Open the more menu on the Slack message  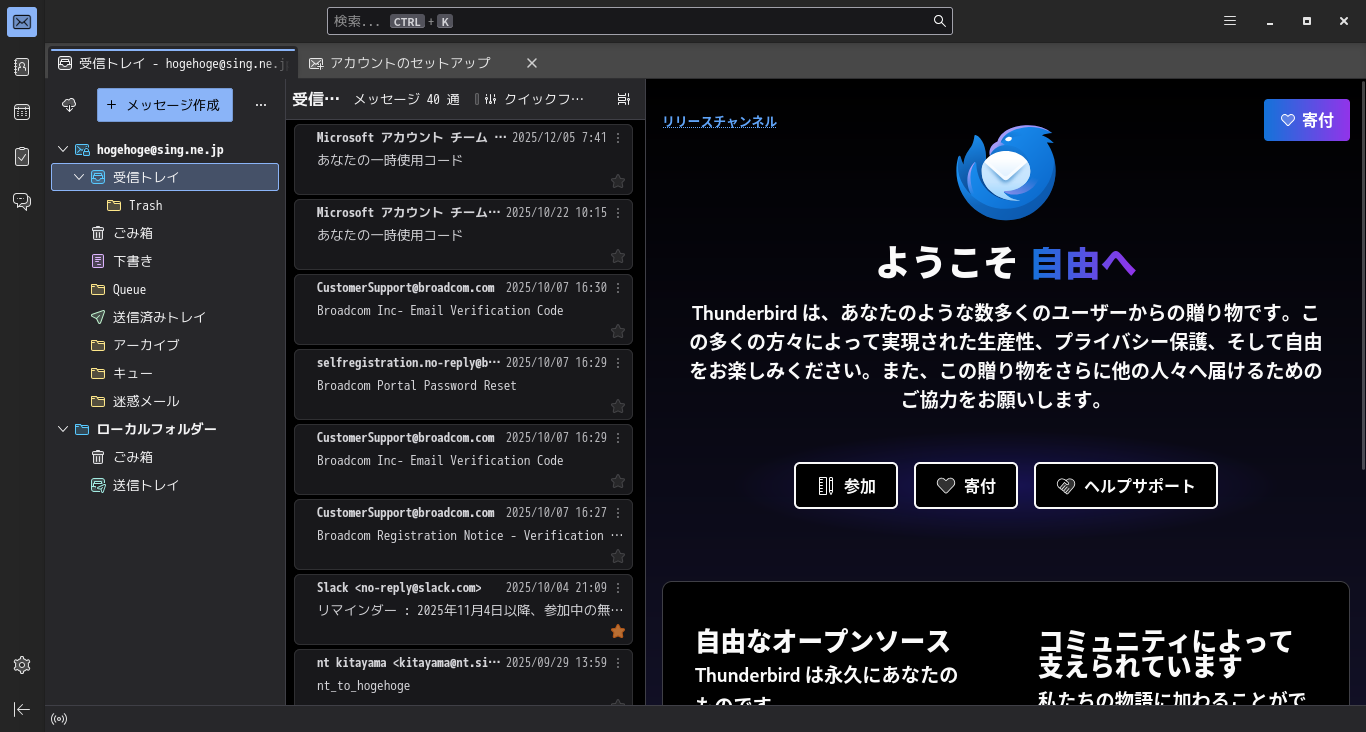point(618,588)
